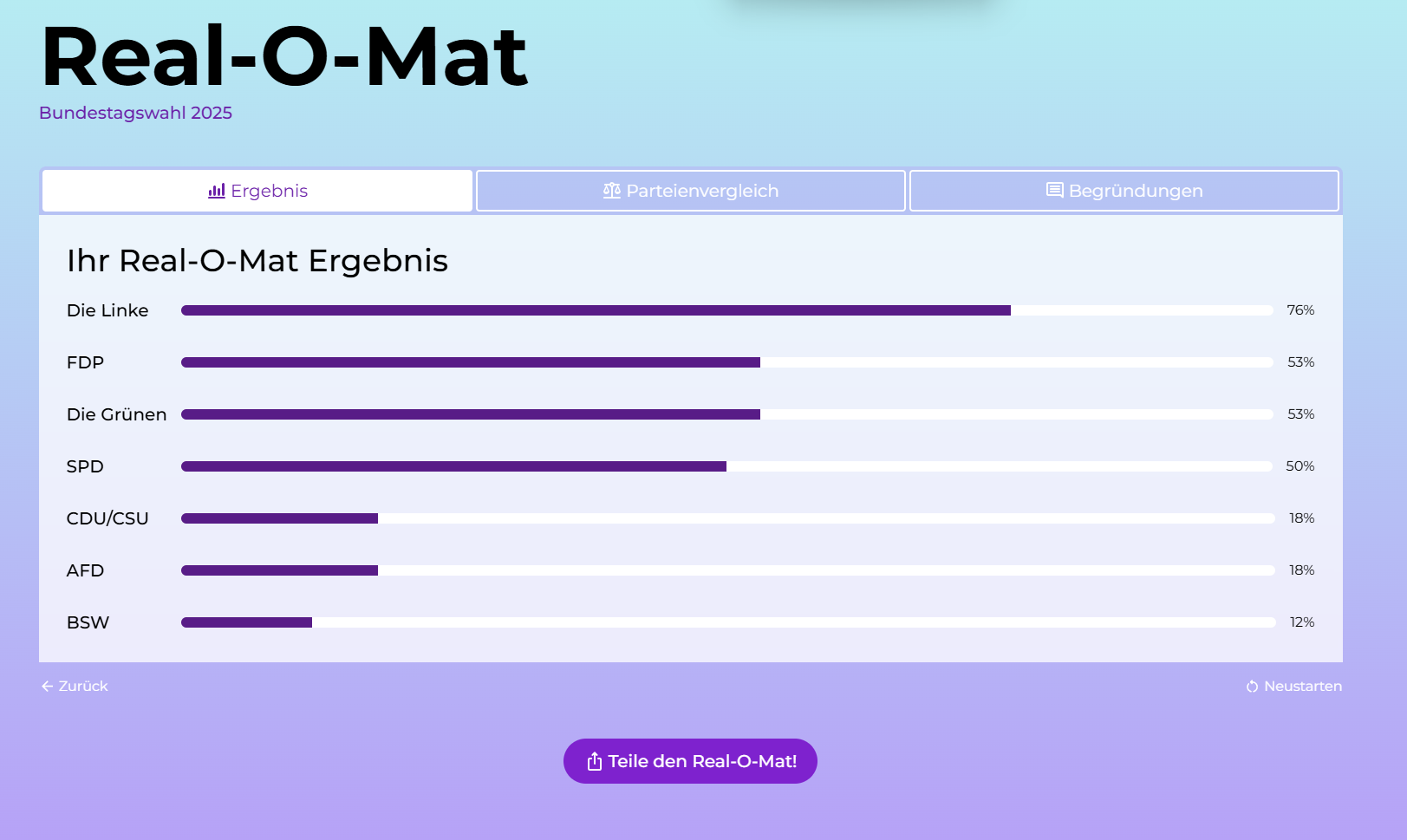Select the Ergebnis tab
Image resolution: width=1407 pixels, height=840 pixels.
257,191
